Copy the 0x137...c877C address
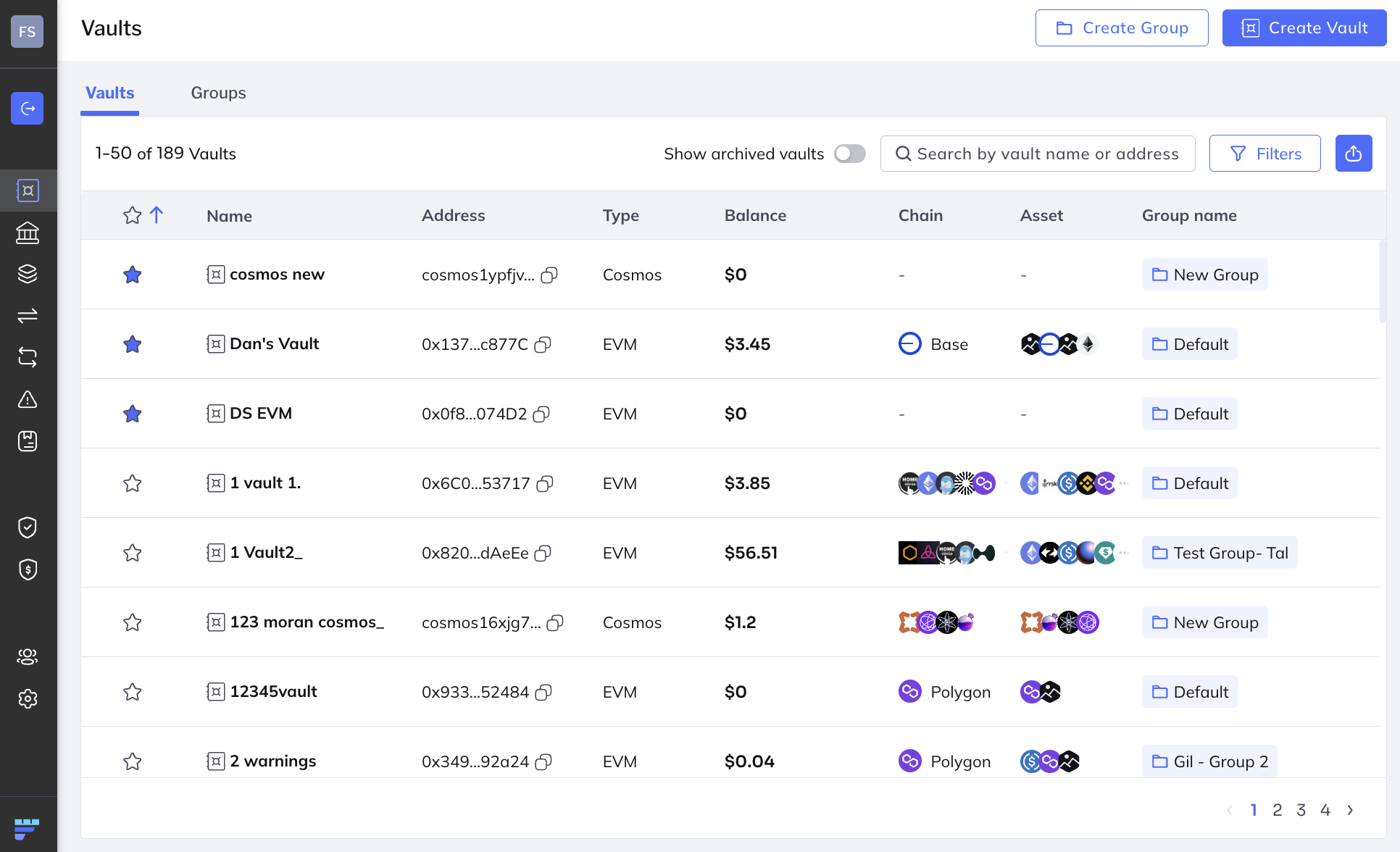Image resolution: width=1400 pixels, height=852 pixels. (x=543, y=345)
